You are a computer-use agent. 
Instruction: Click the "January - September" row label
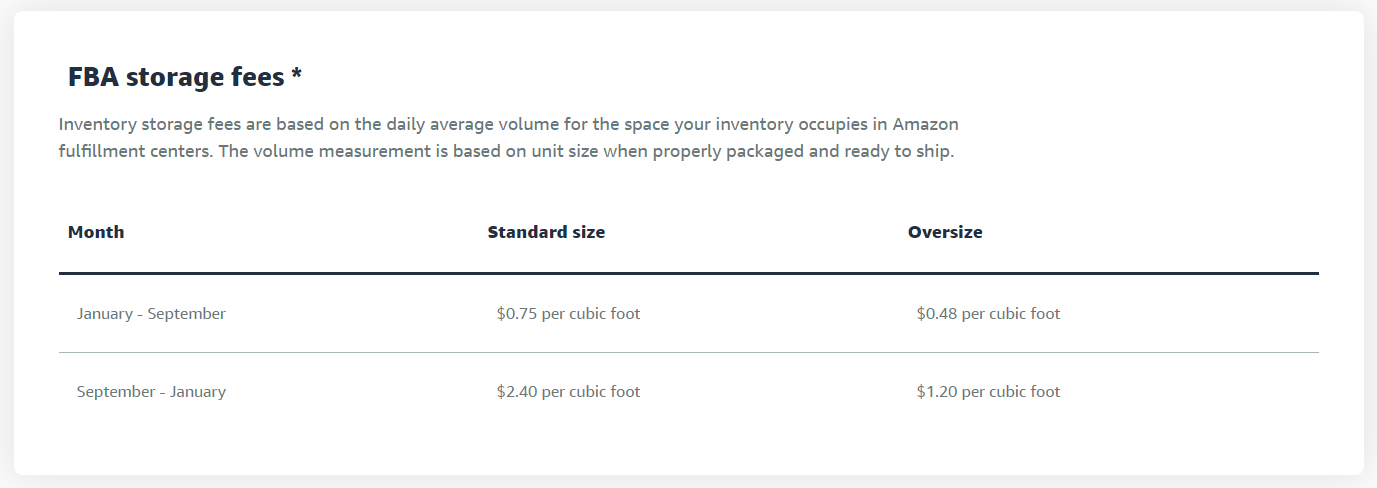tap(151, 314)
